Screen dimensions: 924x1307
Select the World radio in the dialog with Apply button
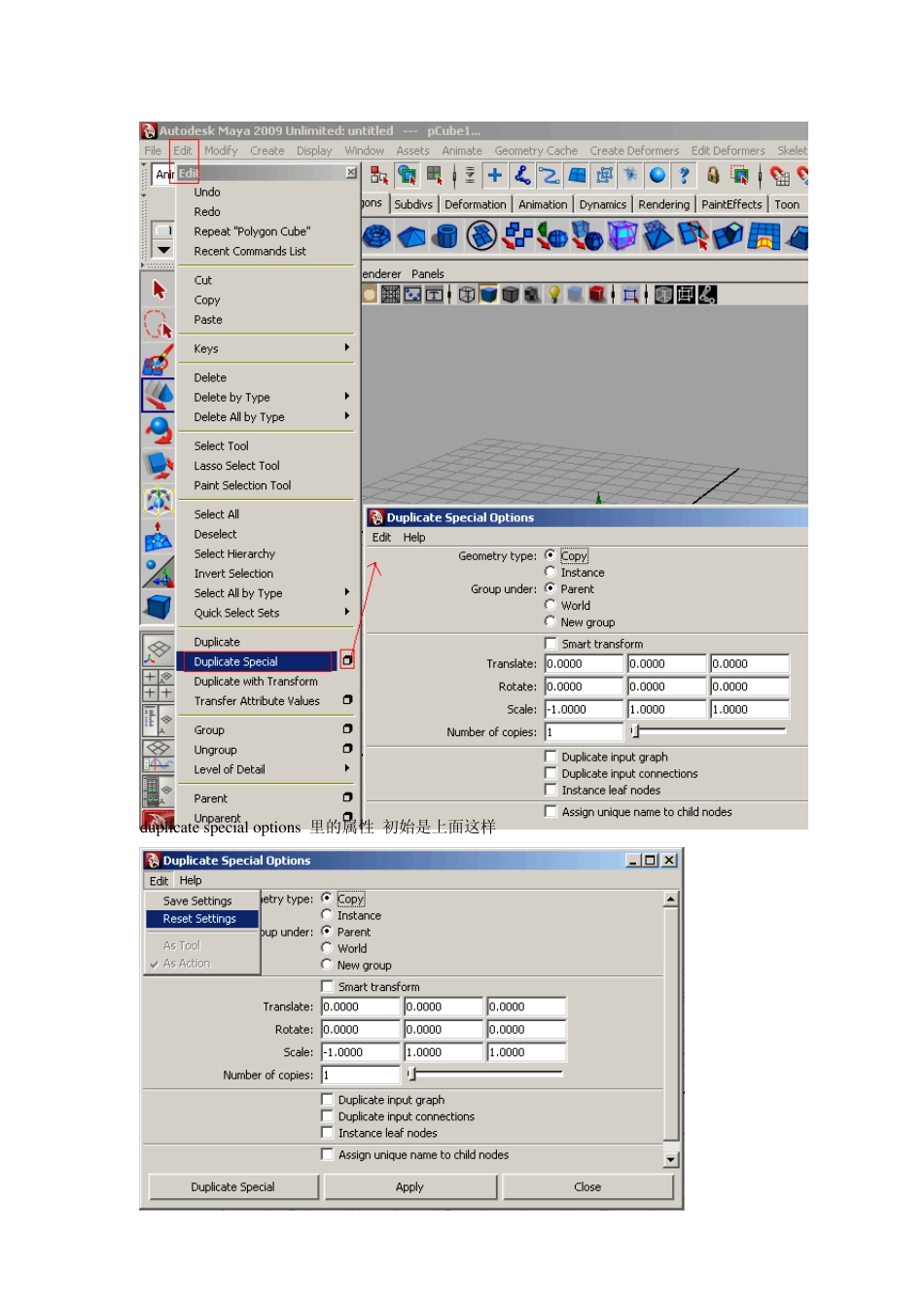327,948
